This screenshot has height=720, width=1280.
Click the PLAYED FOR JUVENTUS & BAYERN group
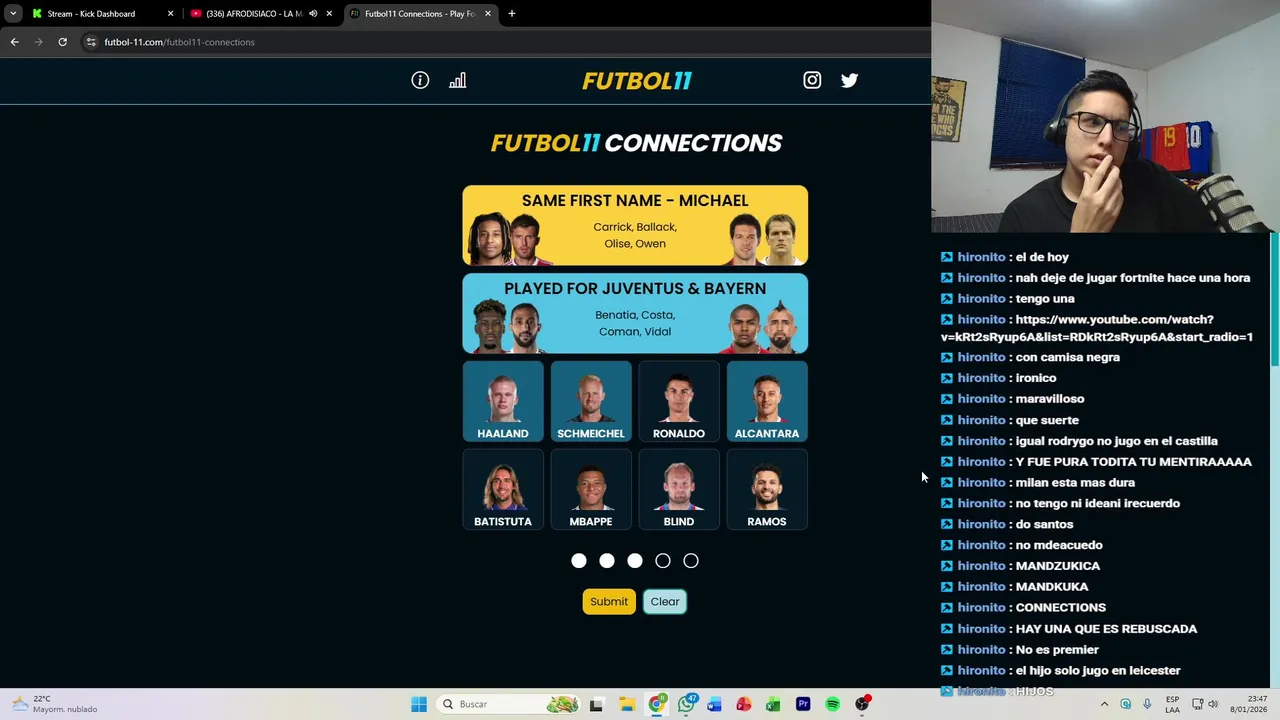[635, 313]
